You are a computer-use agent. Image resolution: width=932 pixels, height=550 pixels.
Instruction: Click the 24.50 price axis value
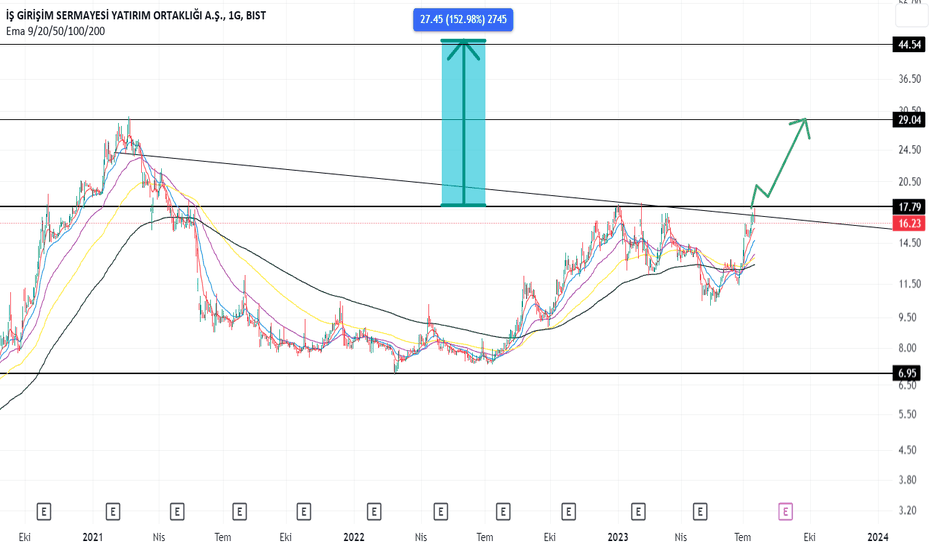[x=910, y=150]
